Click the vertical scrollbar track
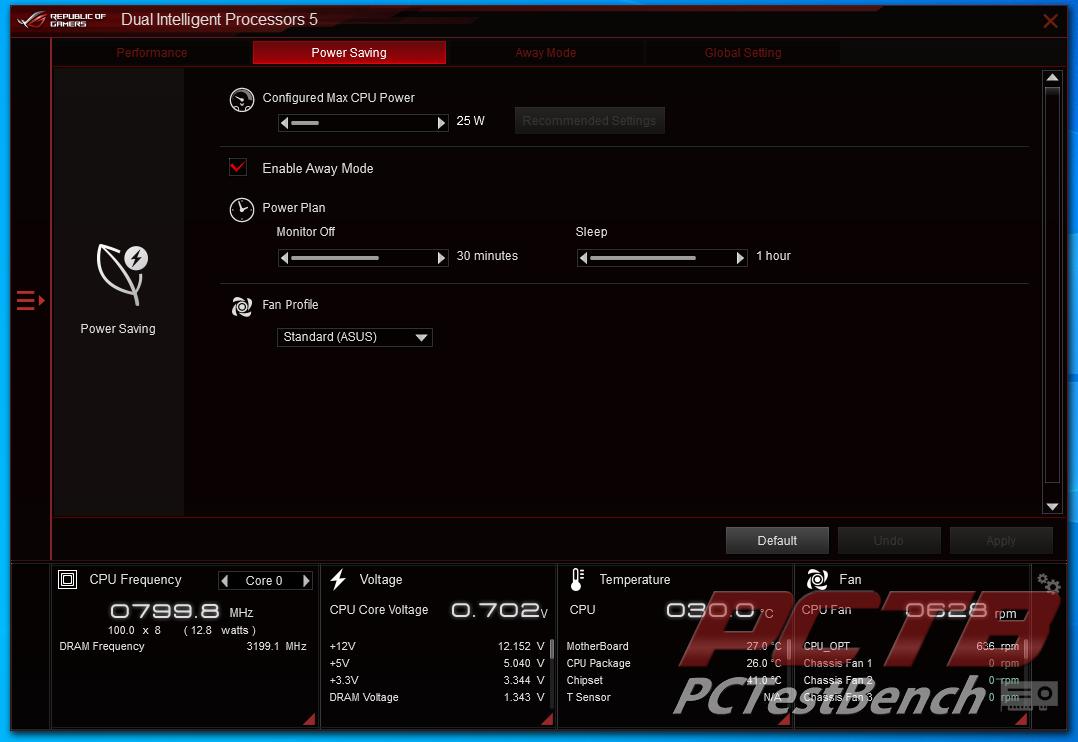1078x742 pixels. click(1052, 285)
